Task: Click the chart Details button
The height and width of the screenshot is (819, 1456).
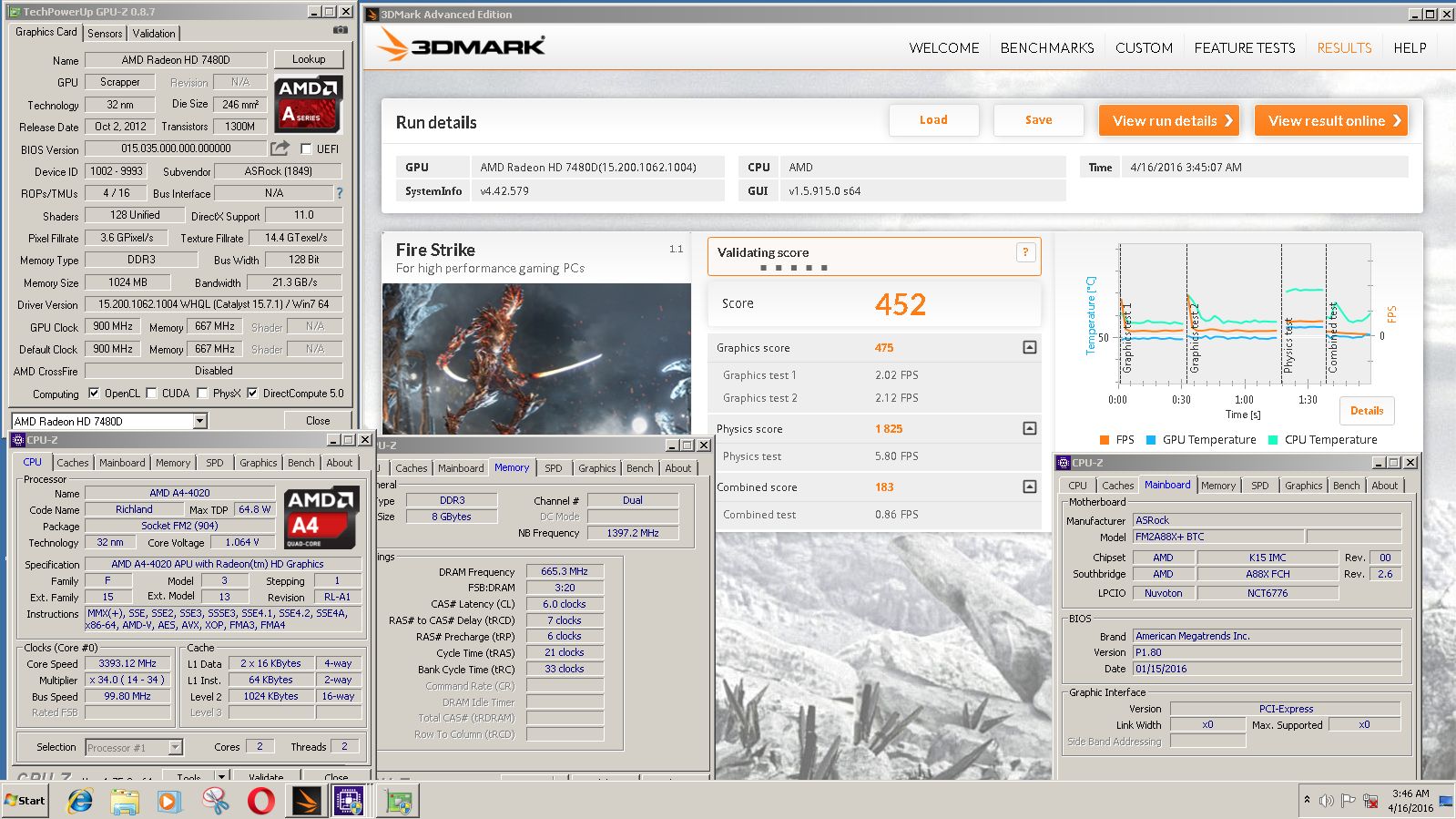Action: (1367, 411)
